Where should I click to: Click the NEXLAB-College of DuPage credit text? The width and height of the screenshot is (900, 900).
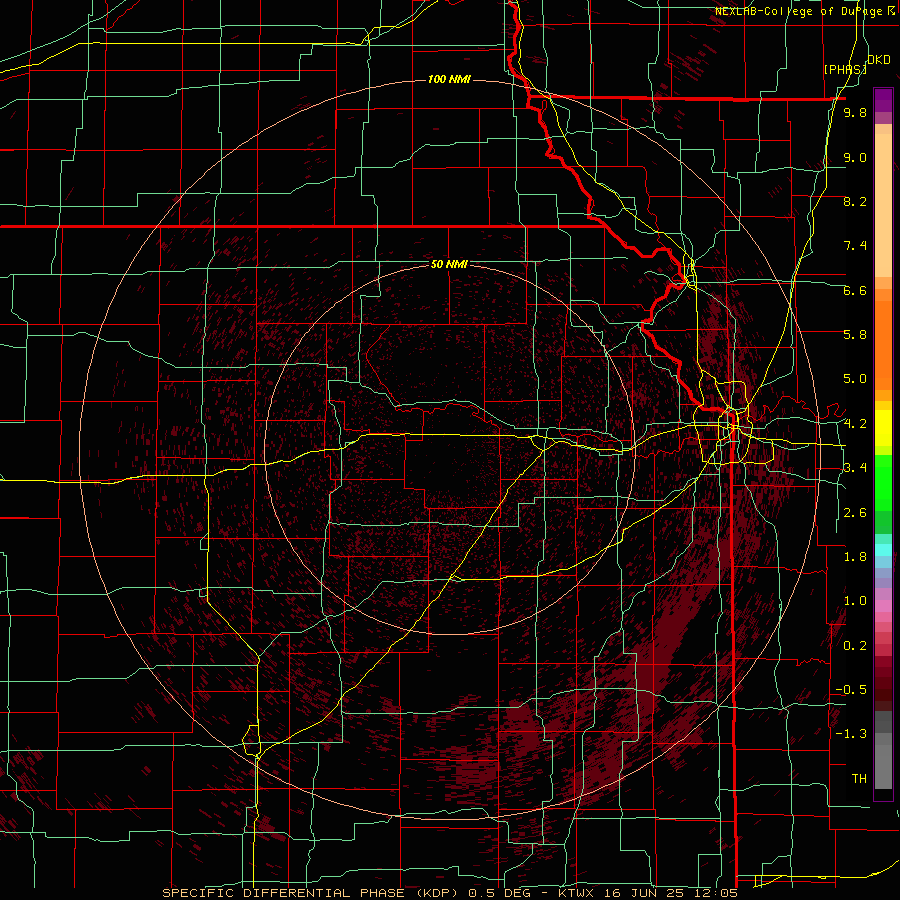pyautogui.click(x=798, y=11)
